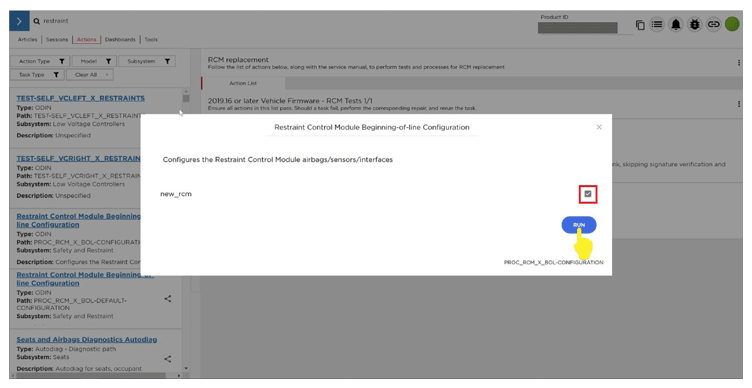752x388 pixels.
Task: Open Restraint Control Module link with BOL-DEFAULT-CONFIGURATION path
Action: tap(85, 279)
